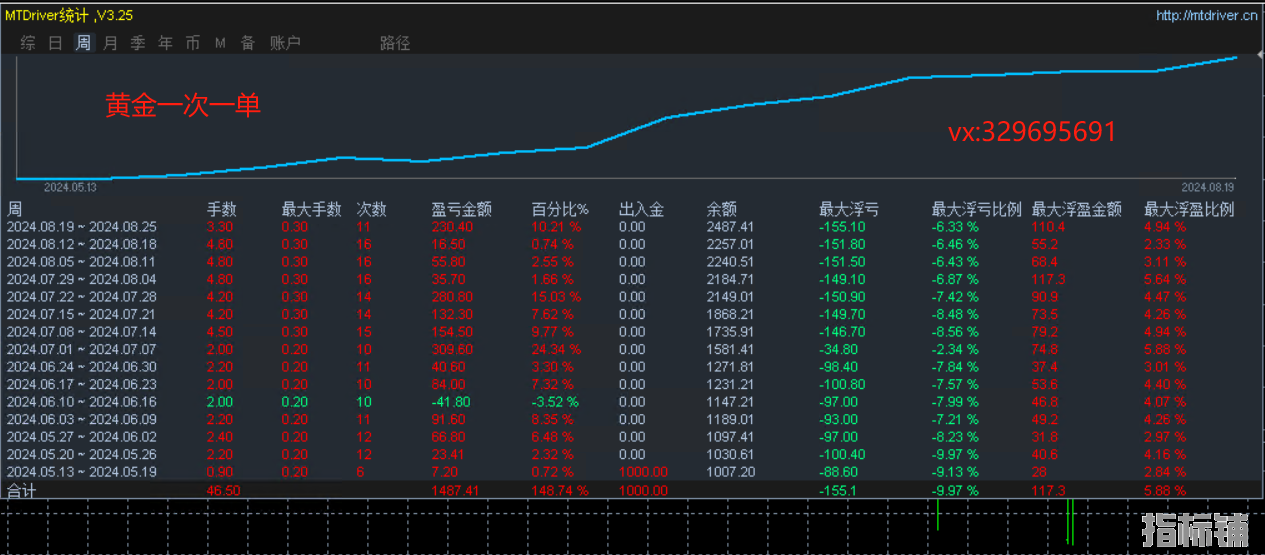Click the 2024.05.13 start date on chart
Image resolution: width=1265 pixels, height=555 pixels.
(x=70, y=187)
